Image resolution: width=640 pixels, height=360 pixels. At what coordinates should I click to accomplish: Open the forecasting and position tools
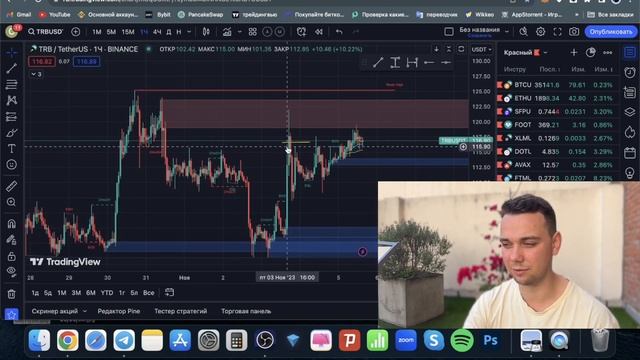(11, 117)
